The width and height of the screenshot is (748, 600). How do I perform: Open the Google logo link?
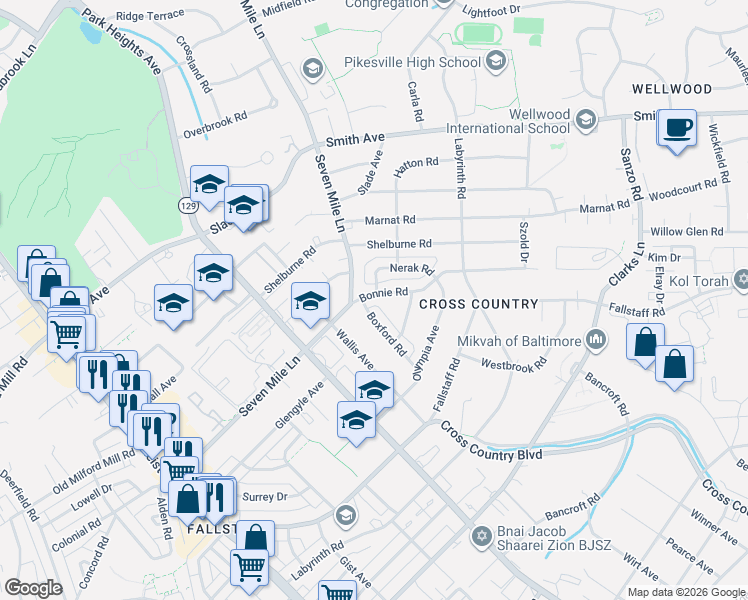tap(33, 588)
